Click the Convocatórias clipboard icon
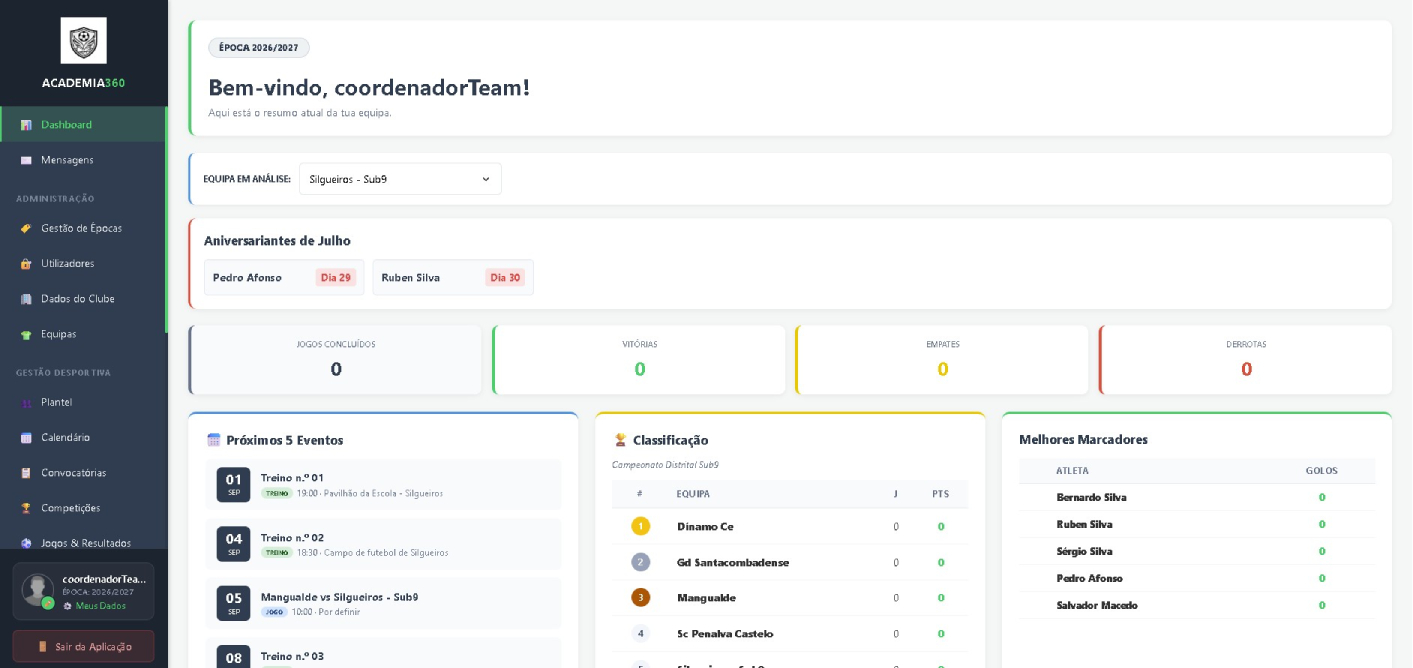The height and width of the screenshot is (668, 1413). pos(26,473)
